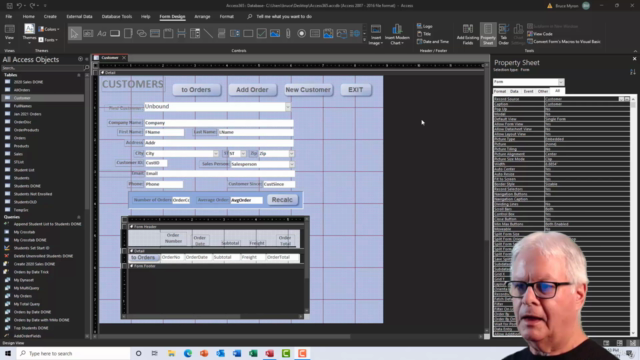Screen dimensions: 640x360
Task: Open the Insert Image menu
Action: pos(376,35)
